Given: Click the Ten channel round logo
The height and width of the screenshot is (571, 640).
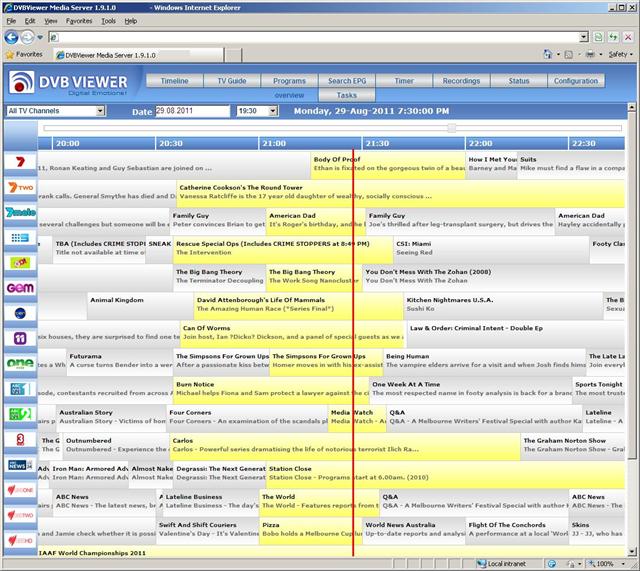Looking at the screenshot, I should coord(20,313).
